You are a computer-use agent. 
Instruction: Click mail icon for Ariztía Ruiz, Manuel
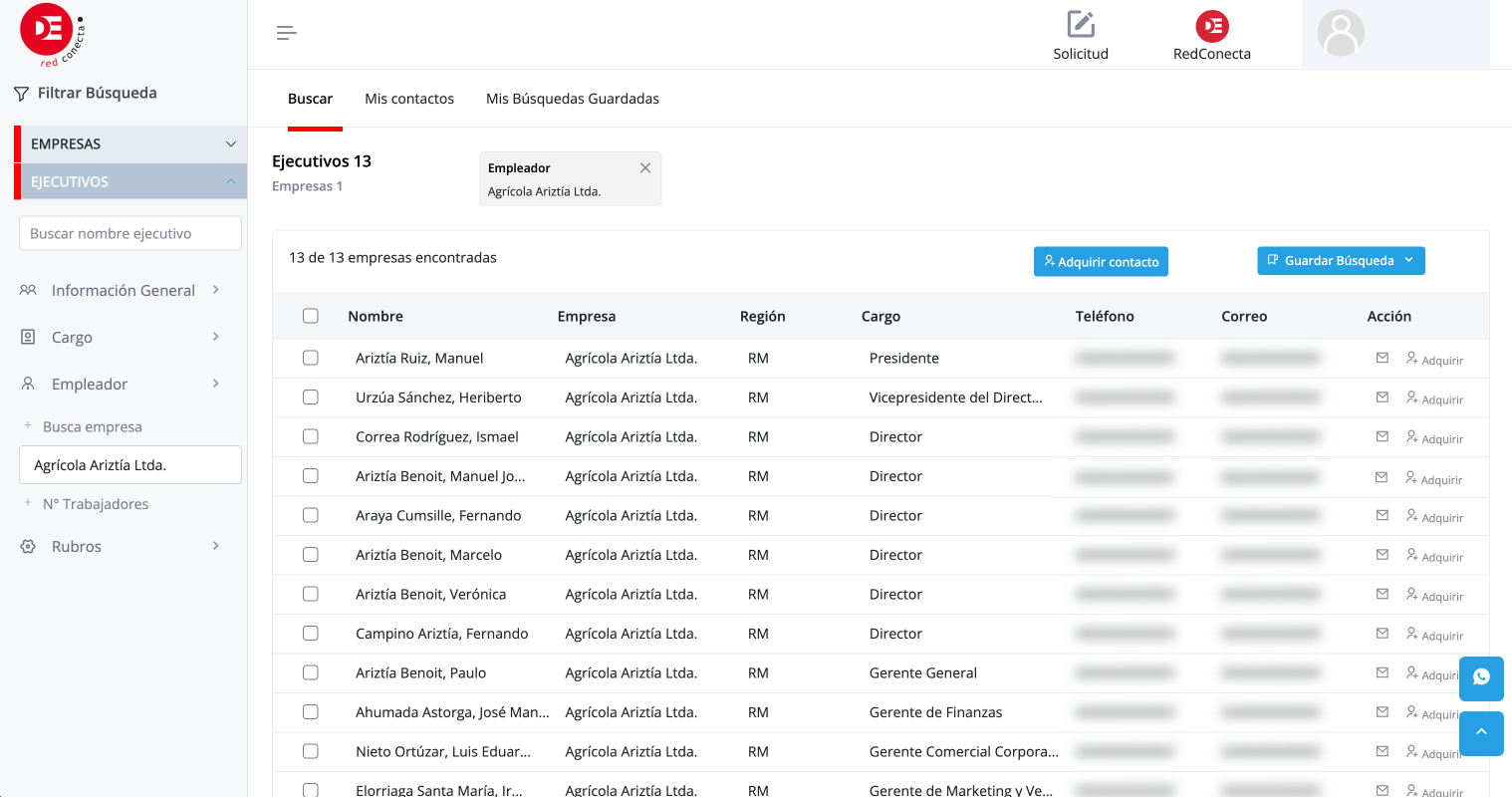tap(1383, 358)
